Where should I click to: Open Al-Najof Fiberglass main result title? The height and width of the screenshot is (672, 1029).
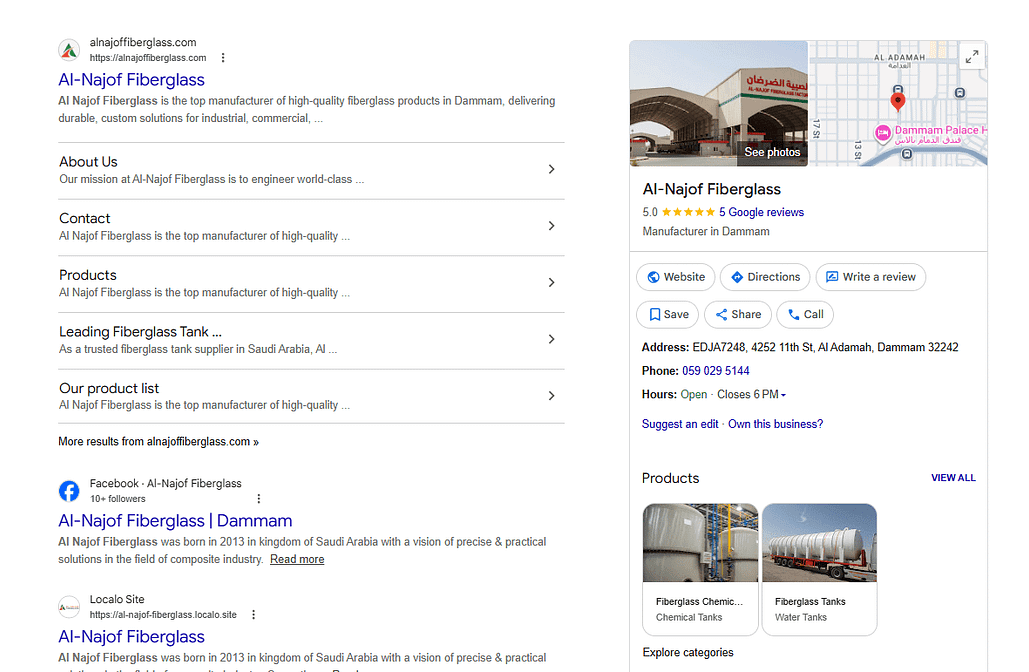click(x=131, y=79)
